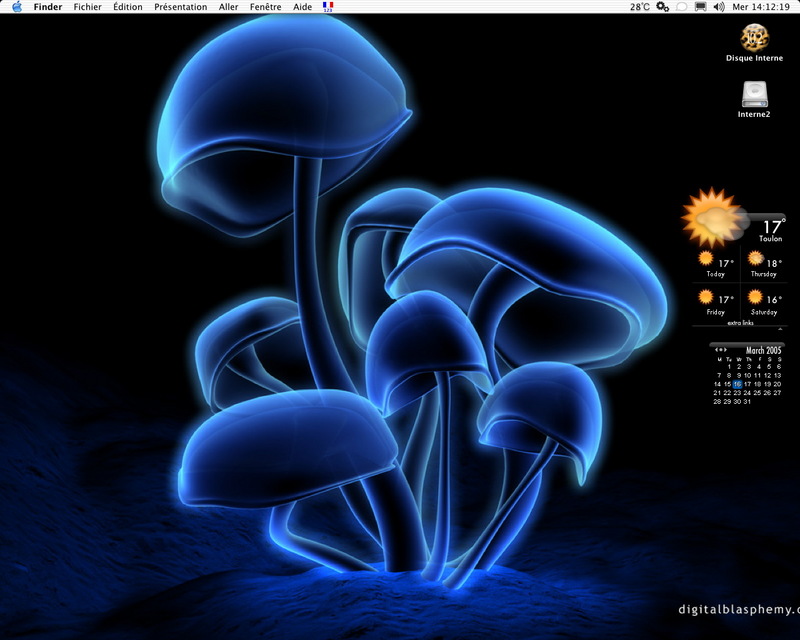Open the Fenêtre menu
The height and width of the screenshot is (640, 800).
click(x=265, y=7)
